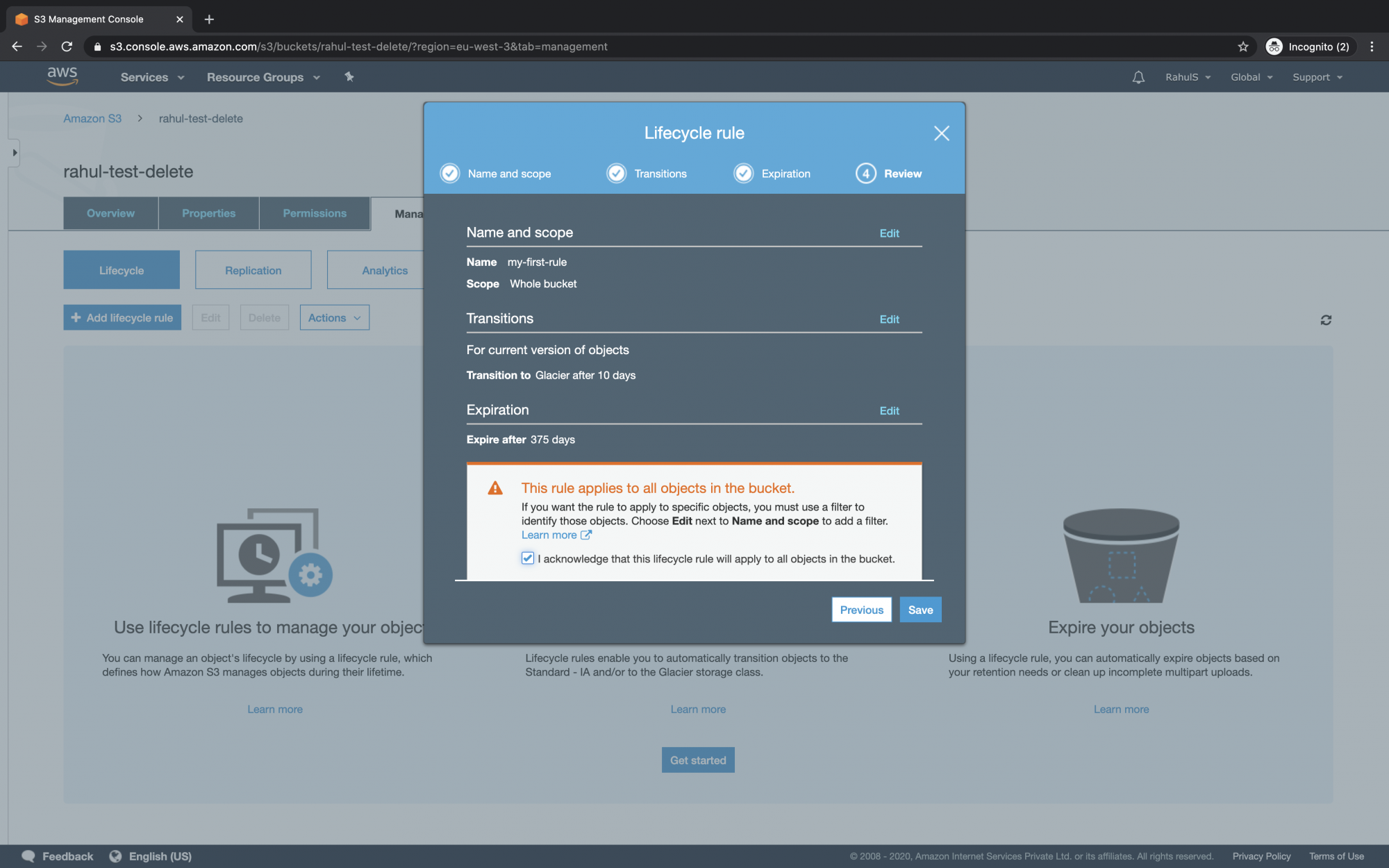Expand the Services menu
Viewport: 1389px width, 868px height.
(x=151, y=77)
